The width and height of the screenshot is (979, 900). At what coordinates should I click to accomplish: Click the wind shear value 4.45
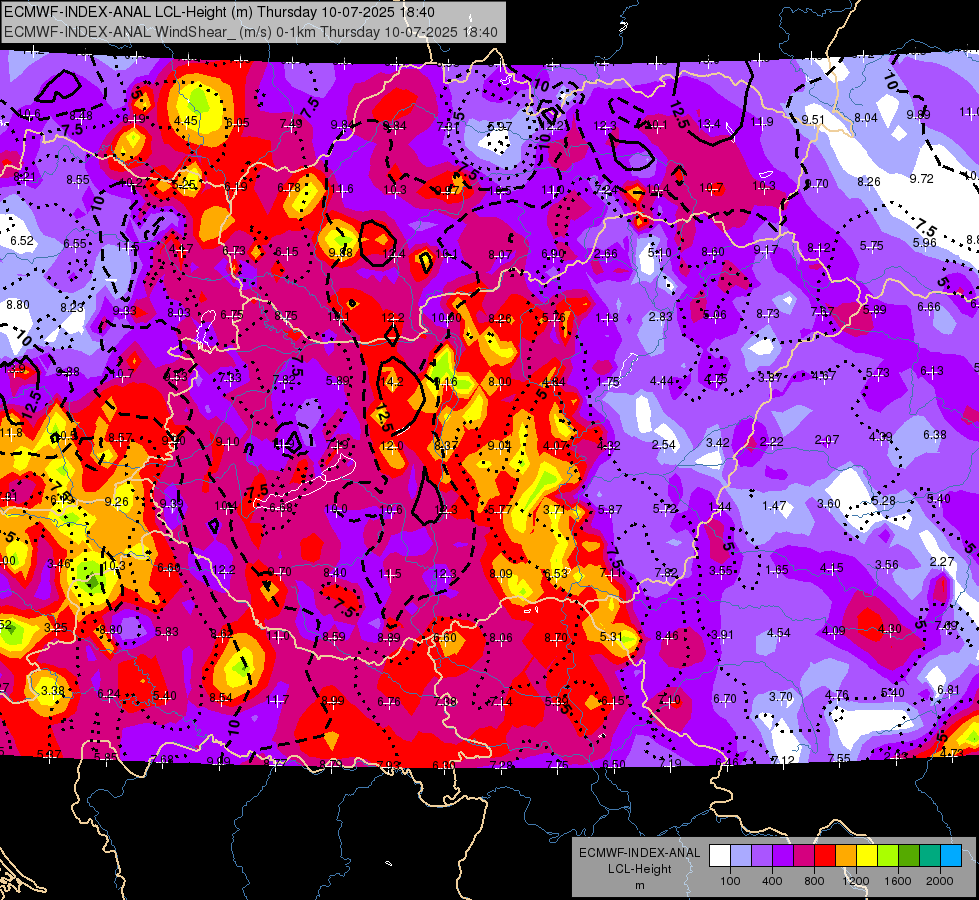click(x=186, y=121)
